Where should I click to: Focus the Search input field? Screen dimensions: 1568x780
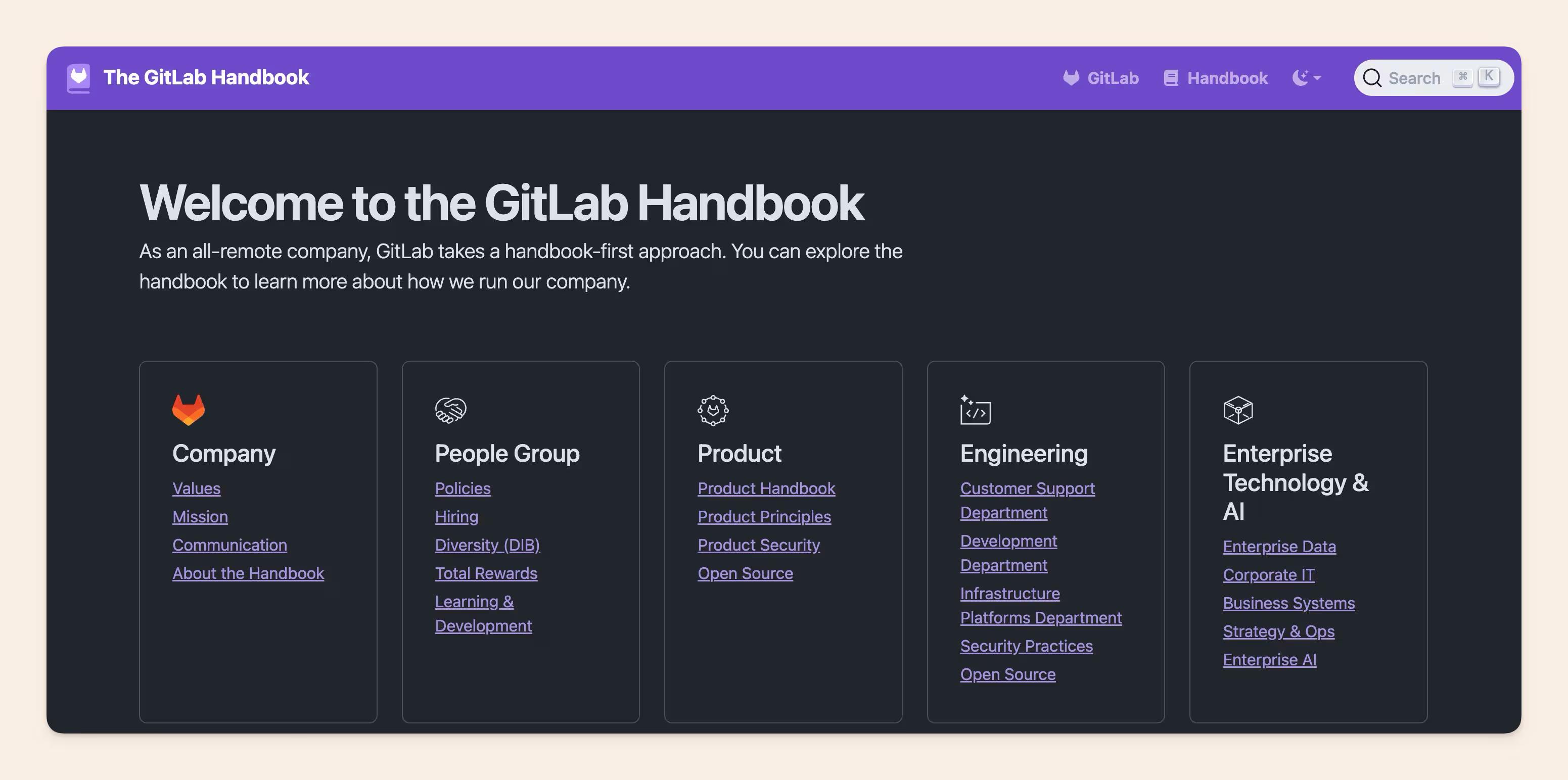[1433, 78]
